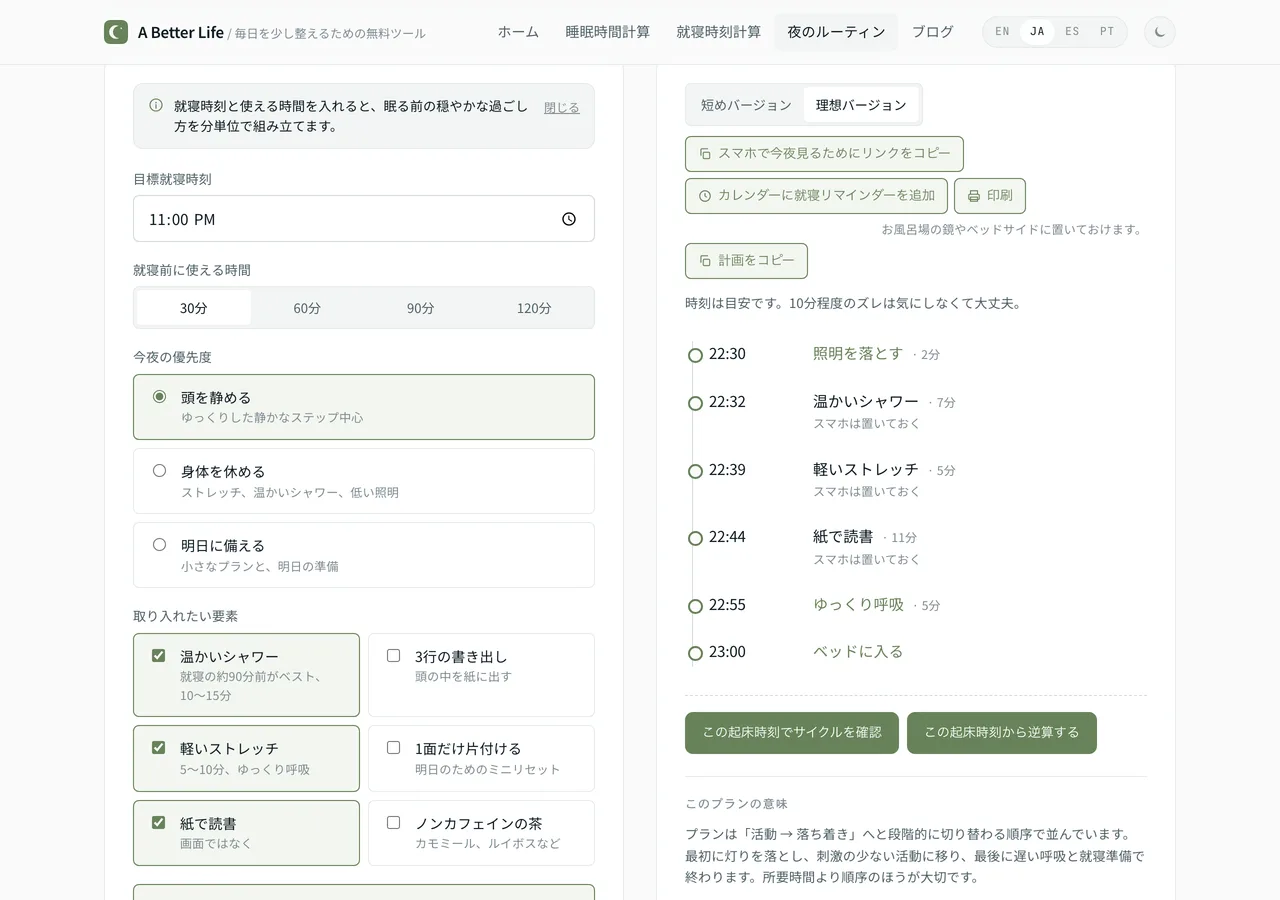
Task: Check 3行の書き出し checkbox
Action: 393,656
